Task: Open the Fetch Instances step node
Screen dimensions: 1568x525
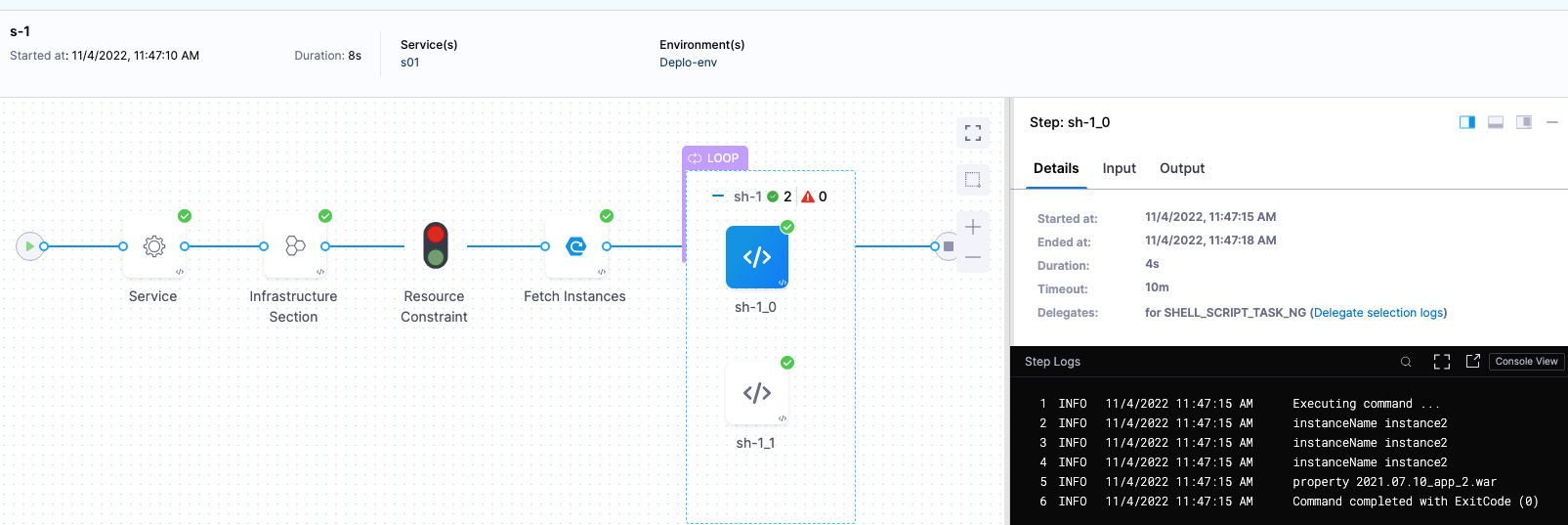Action: tap(575, 246)
